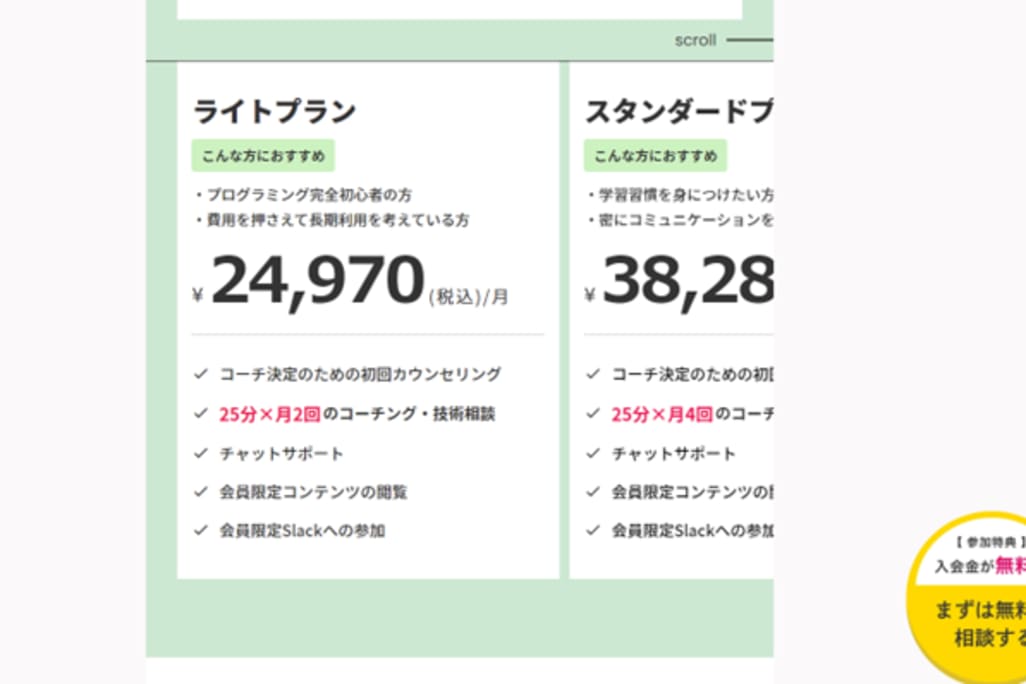The image size is (1026, 684).
Task: Click checkmark beside 会員限定コンテンツの閲覧 in ライトプラン
Action: coord(200,492)
